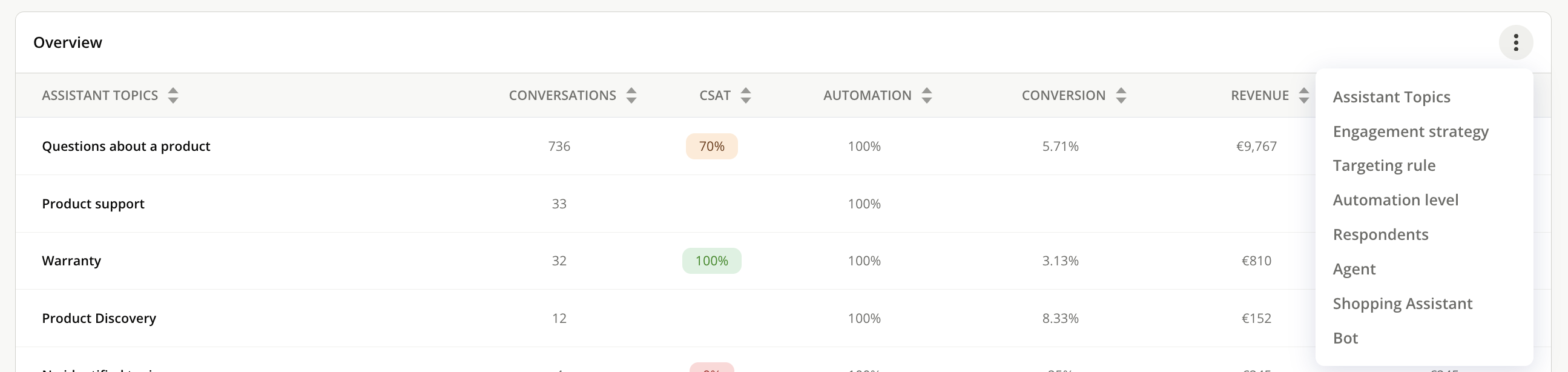The height and width of the screenshot is (372, 1568).
Task: Sort table by Revenue column arrows
Action: tap(1303, 96)
